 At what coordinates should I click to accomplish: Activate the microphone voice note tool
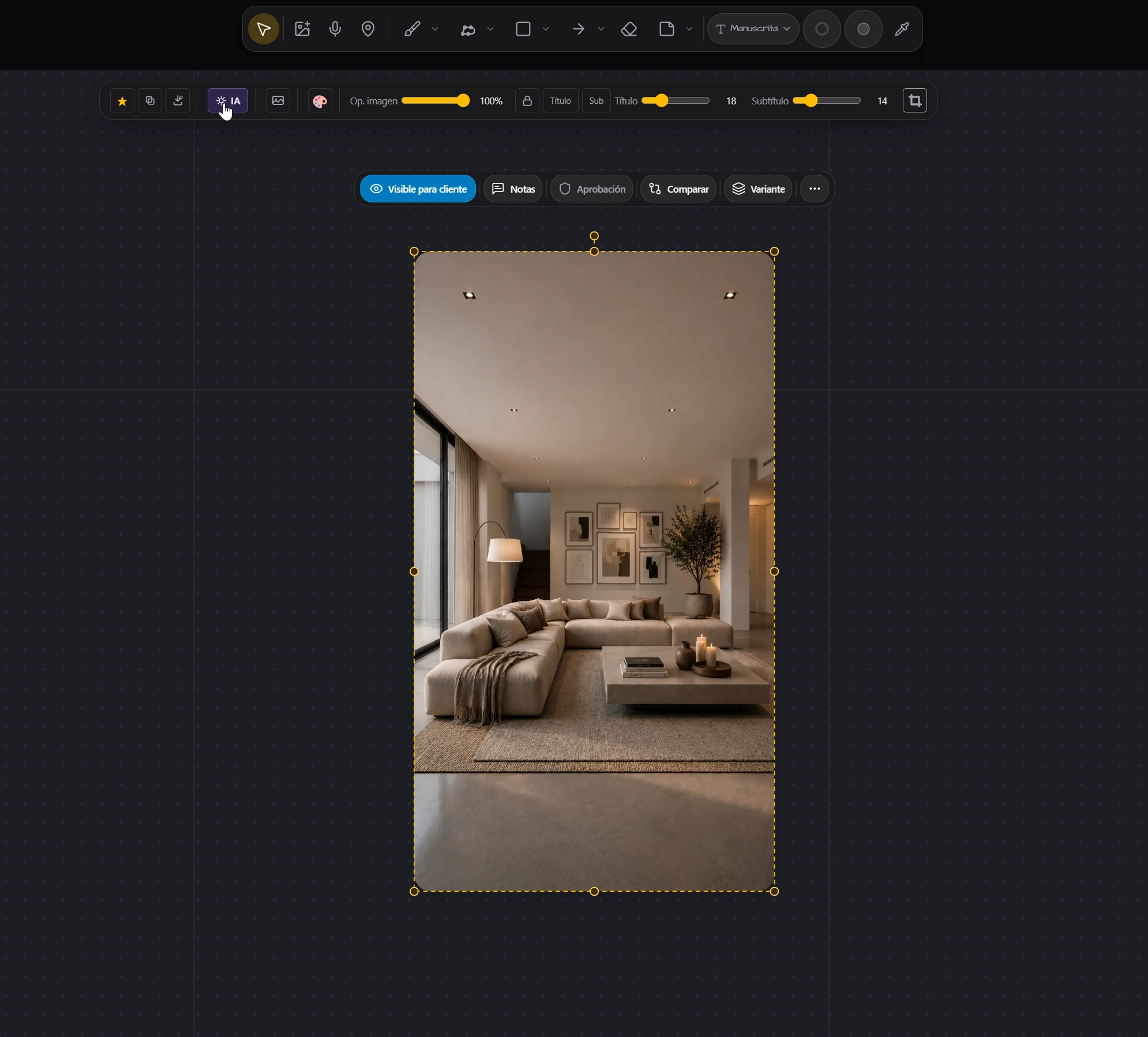point(335,29)
